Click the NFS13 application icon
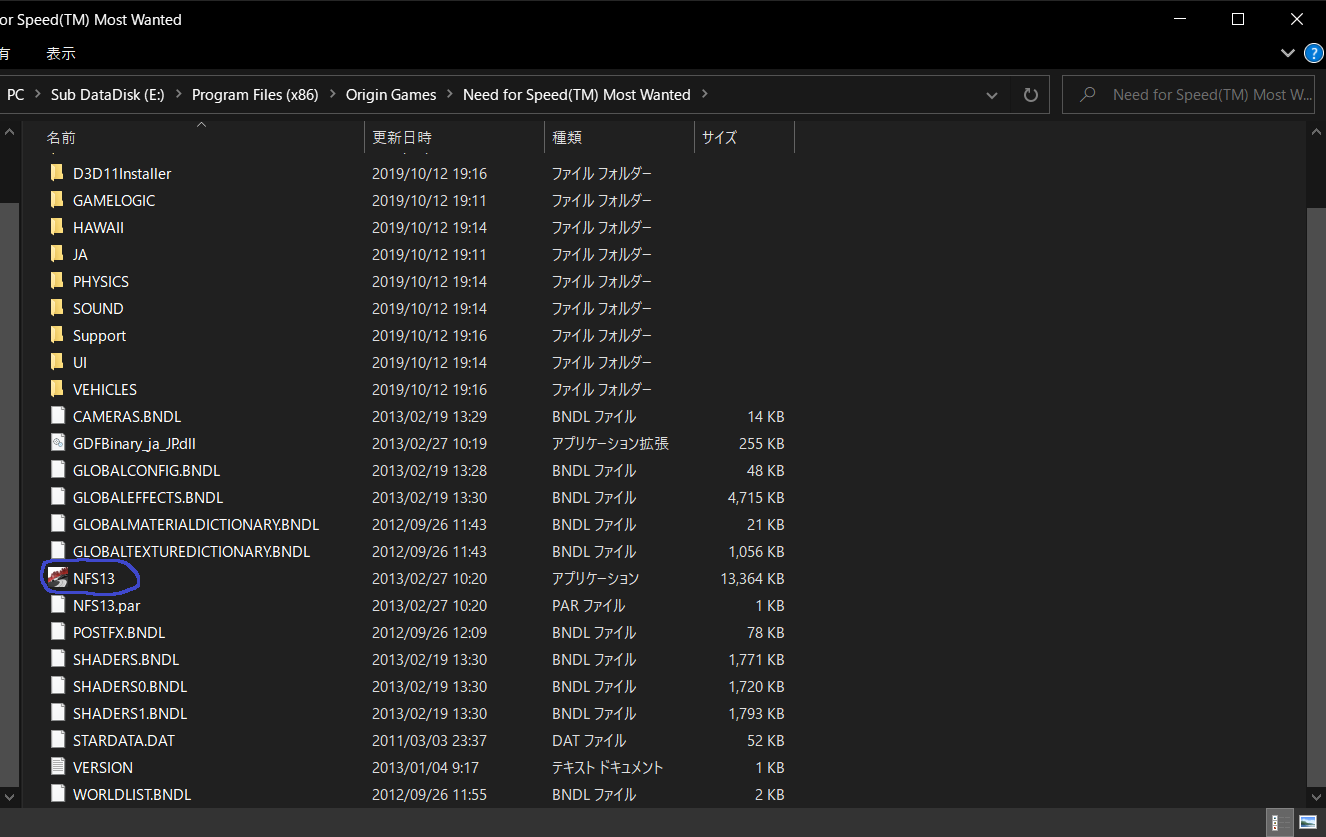 [x=57, y=578]
